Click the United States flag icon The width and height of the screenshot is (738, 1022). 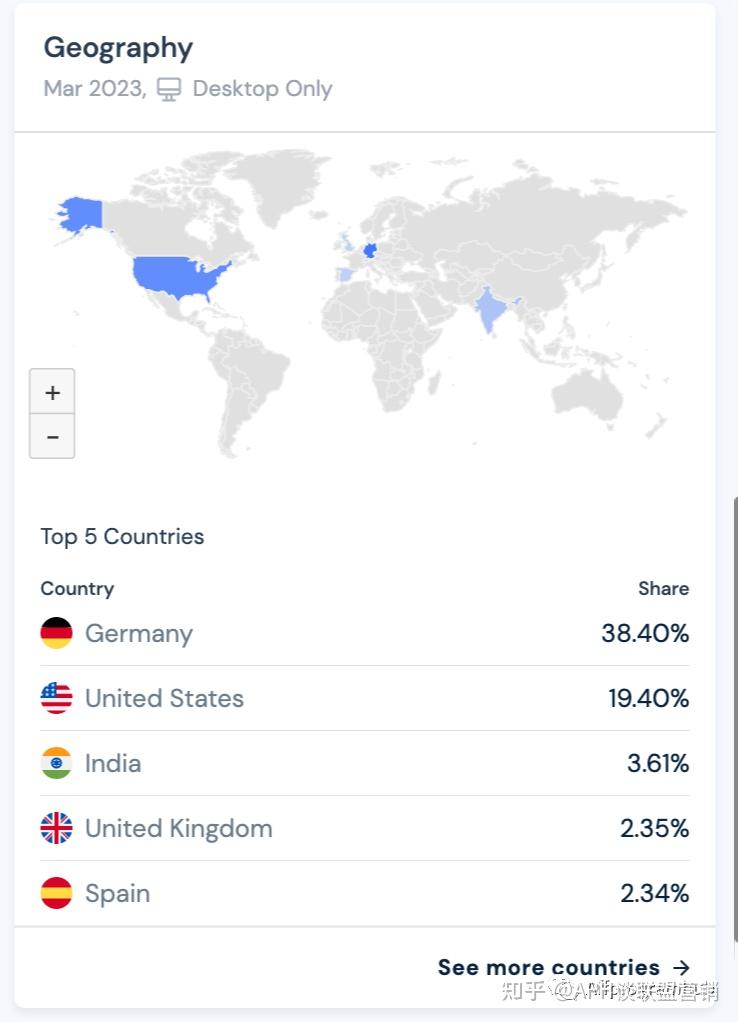click(x=56, y=698)
